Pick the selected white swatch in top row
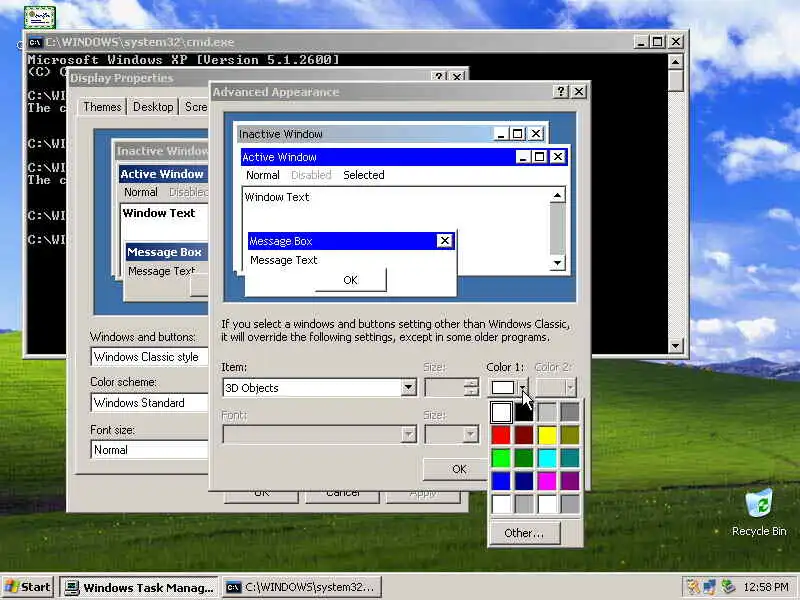Screen dimensions: 800x600 [x=501, y=412]
